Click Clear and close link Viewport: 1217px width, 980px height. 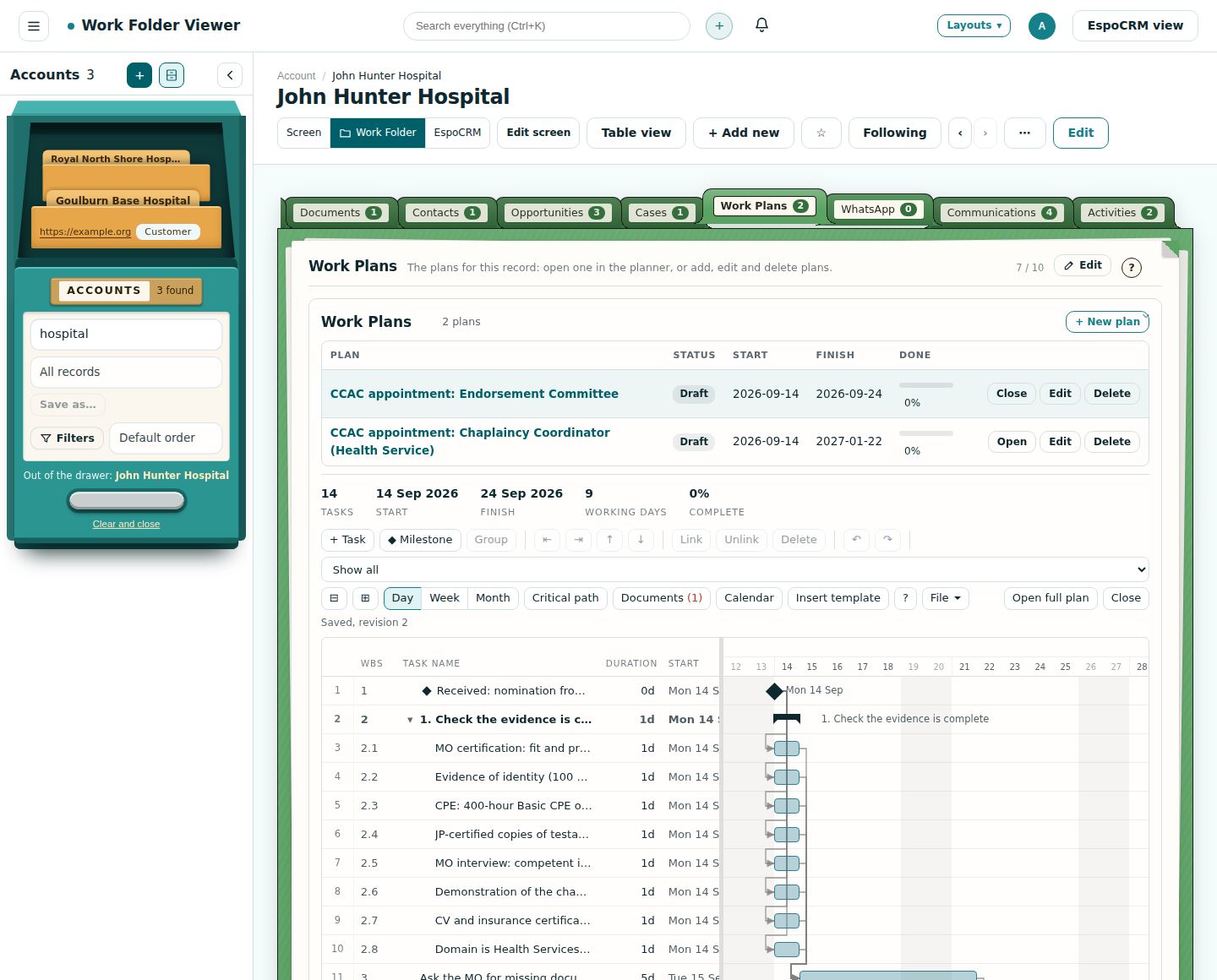coord(126,524)
